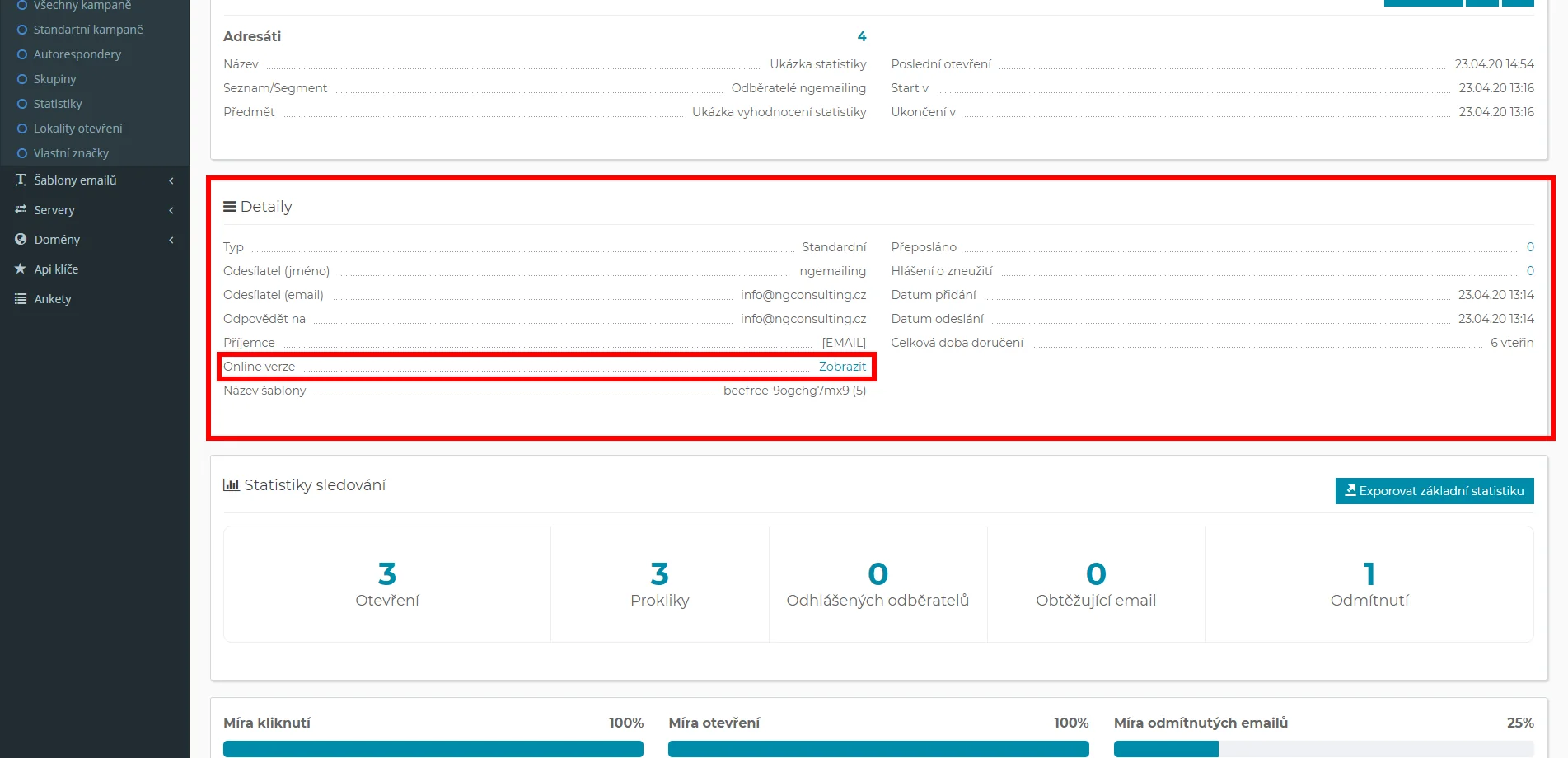
Task: Click the Detaily hamburger icon
Action: 230,207
